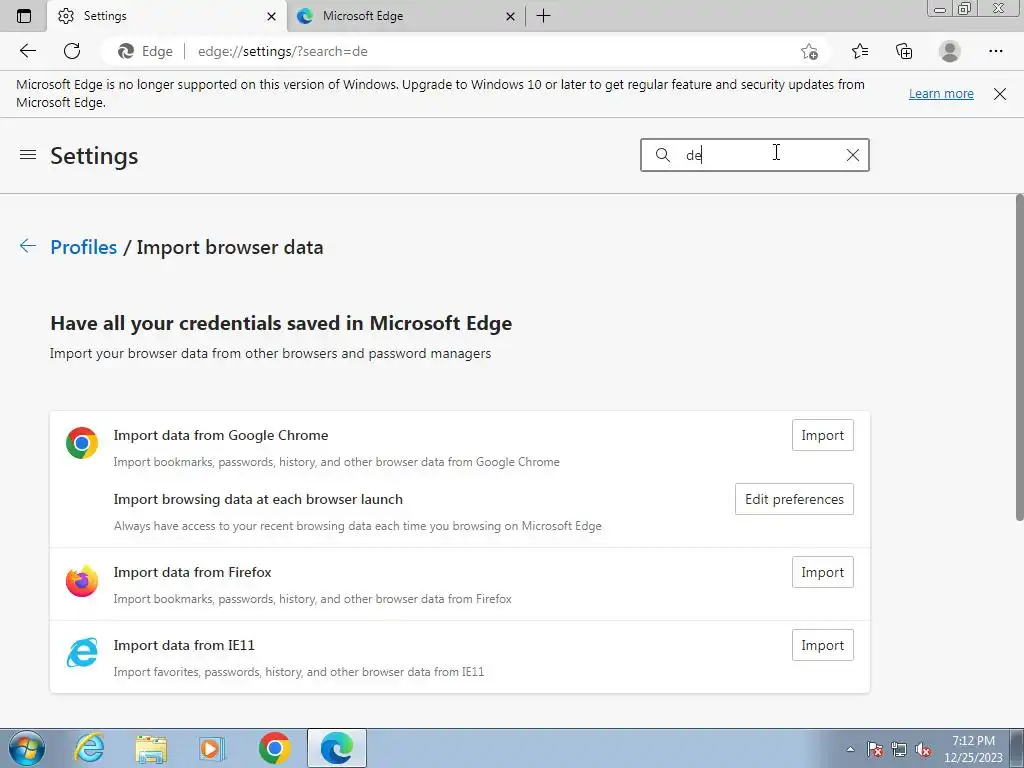Viewport: 1024px width, 768px height.
Task: Open the profile avatar menu
Action: click(x=950, y=51)
